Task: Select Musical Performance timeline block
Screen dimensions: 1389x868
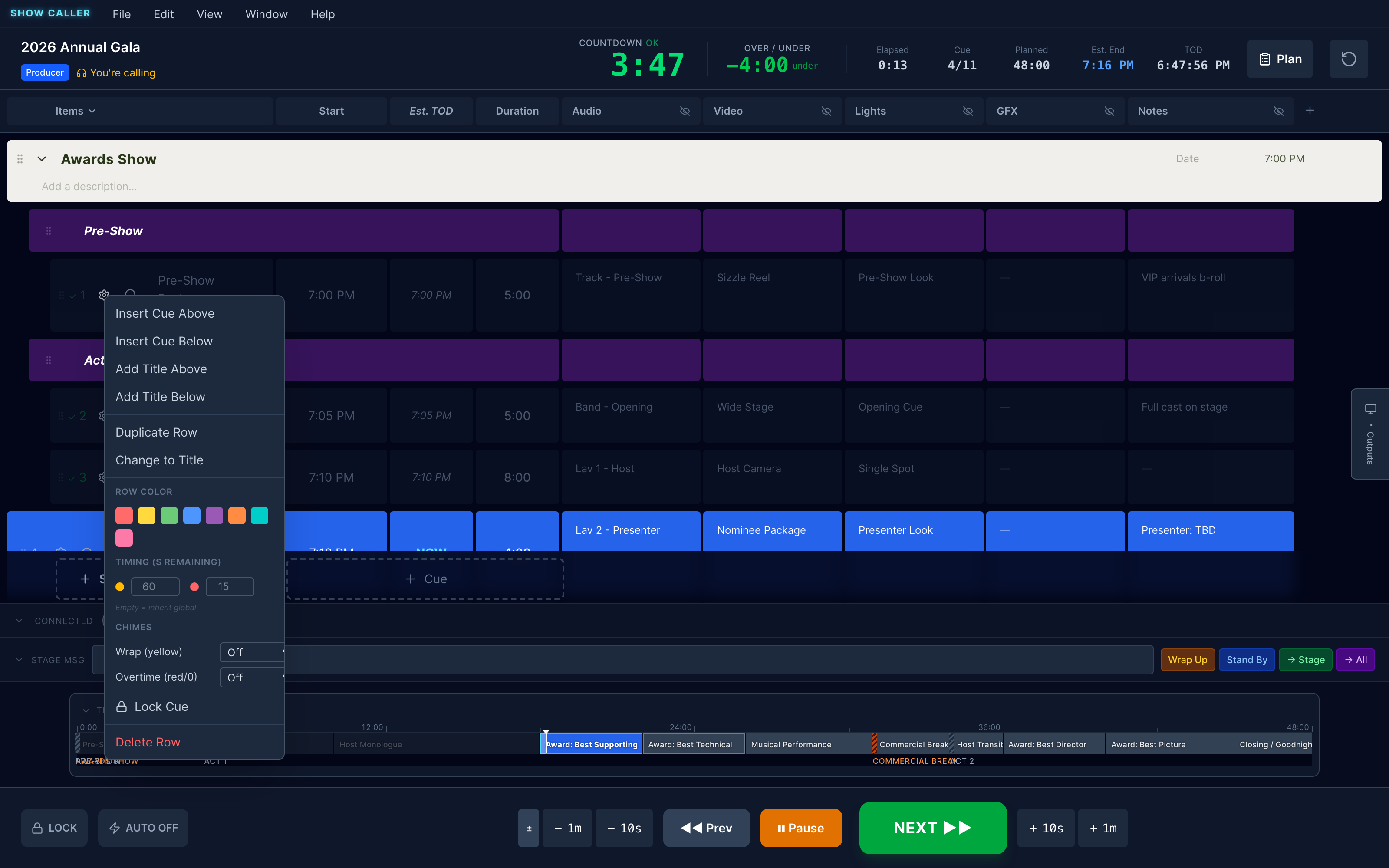Action: 808,745
